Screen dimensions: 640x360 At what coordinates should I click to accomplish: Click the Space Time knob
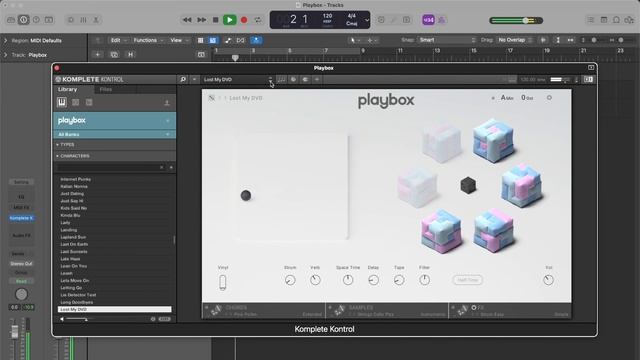[x=348, y=280]
